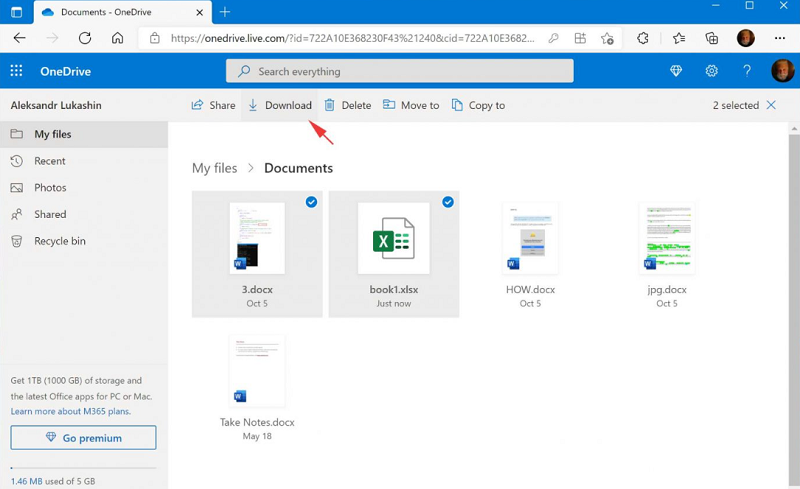Uncheck the book1.xlsx selection circle
This screenshot has width=800, height=489.
448,202
